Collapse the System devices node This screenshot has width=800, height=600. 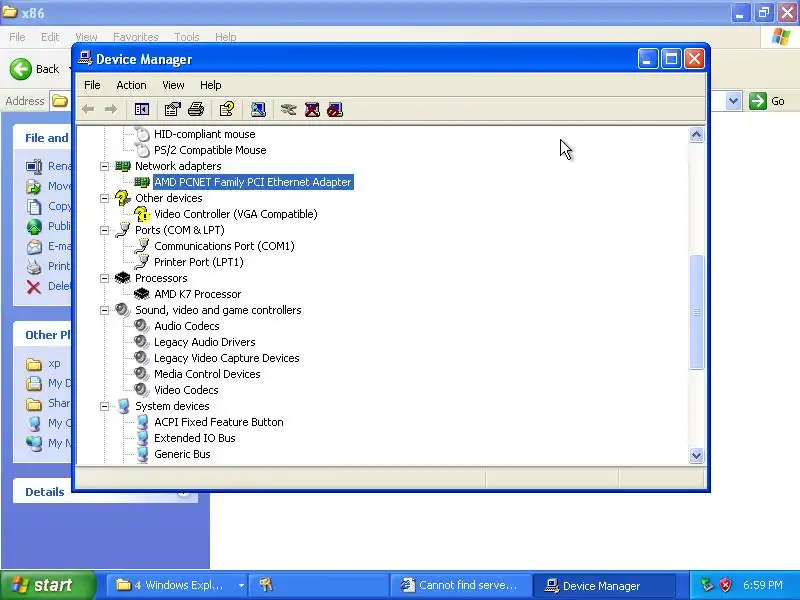pyautogui.click(x=105, y=406)
